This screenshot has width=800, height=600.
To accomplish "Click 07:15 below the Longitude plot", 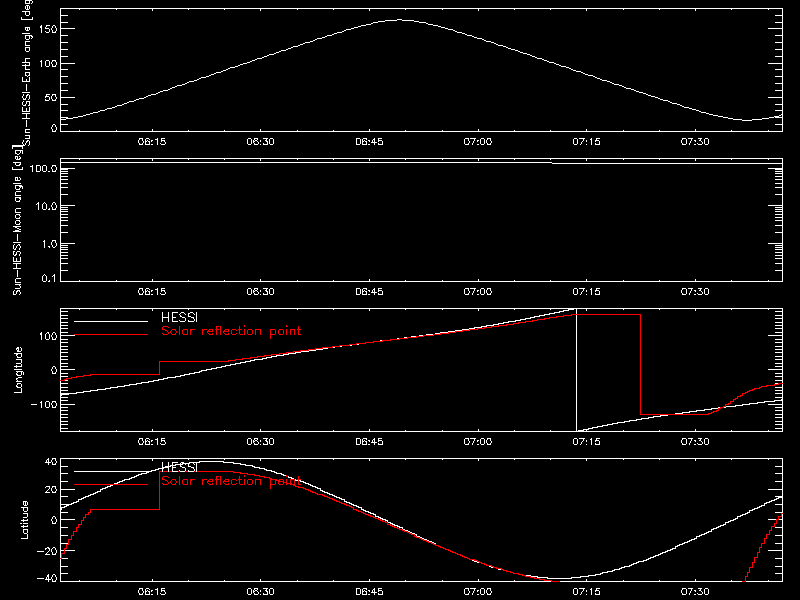I will pos(586,442).
